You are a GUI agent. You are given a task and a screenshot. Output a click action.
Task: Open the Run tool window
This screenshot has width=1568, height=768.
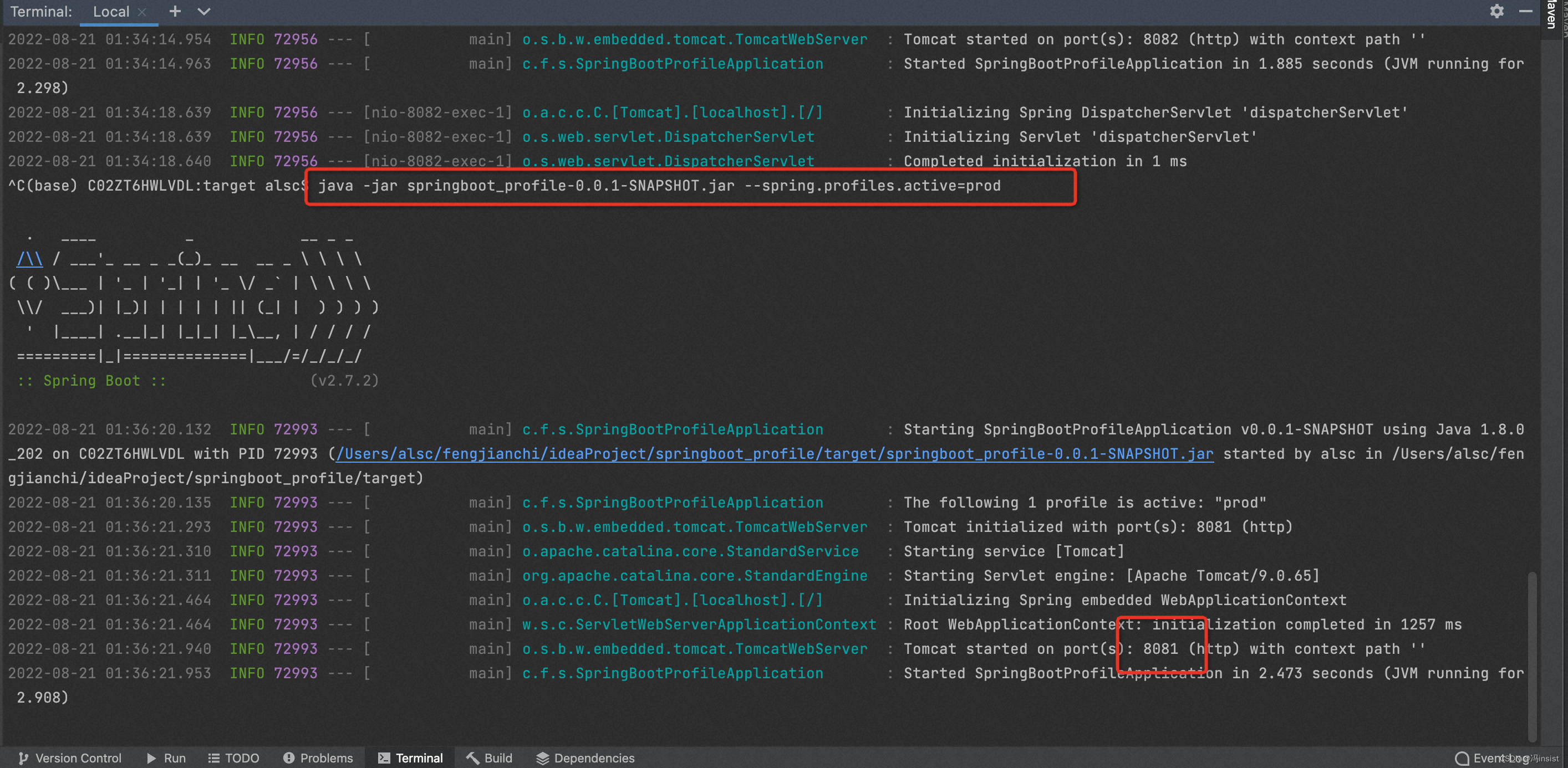(166, 757)
